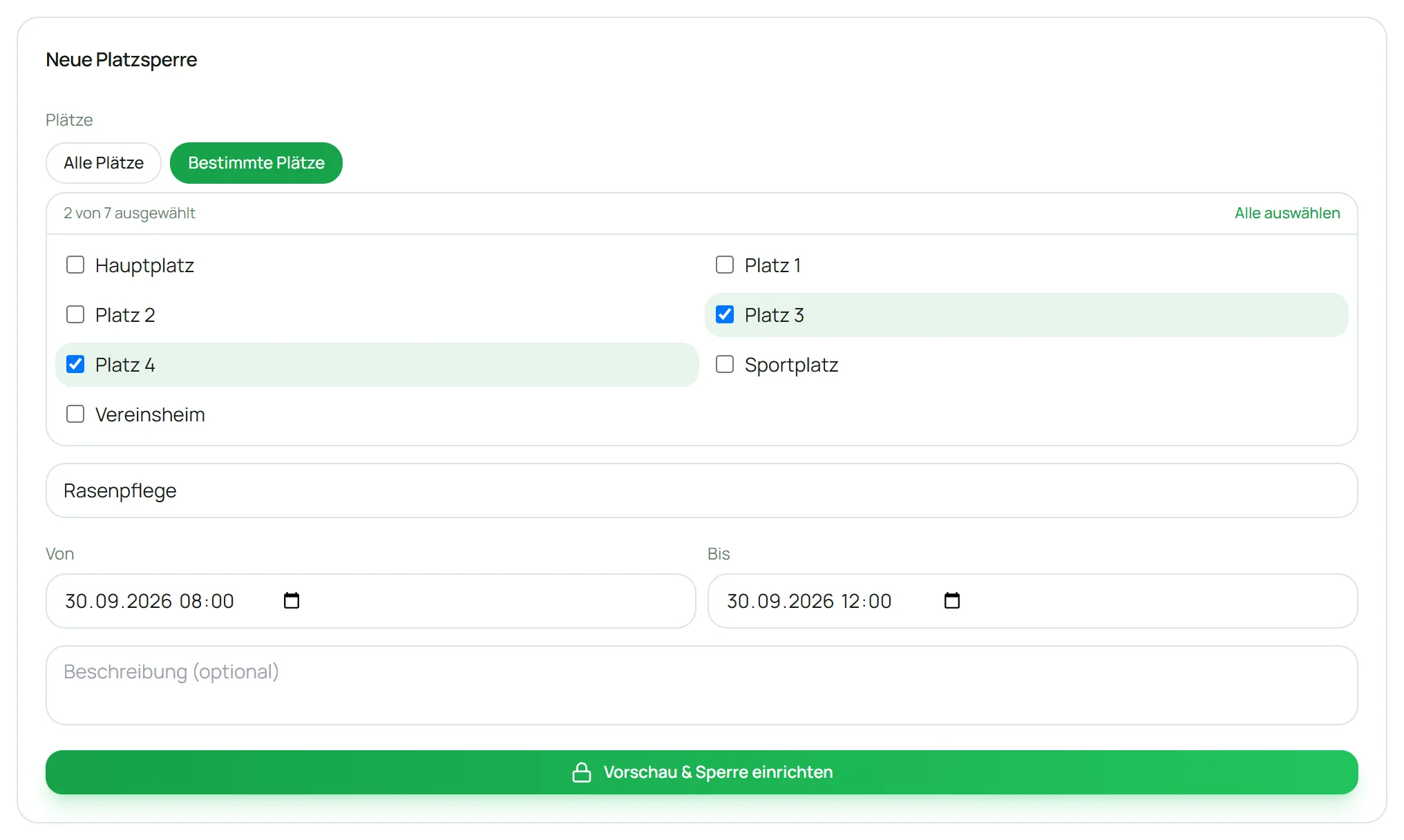Open the calendar picker in the Bis field
The width and height of the screenshot is (1404, 840).
click(x=952, y=601)
